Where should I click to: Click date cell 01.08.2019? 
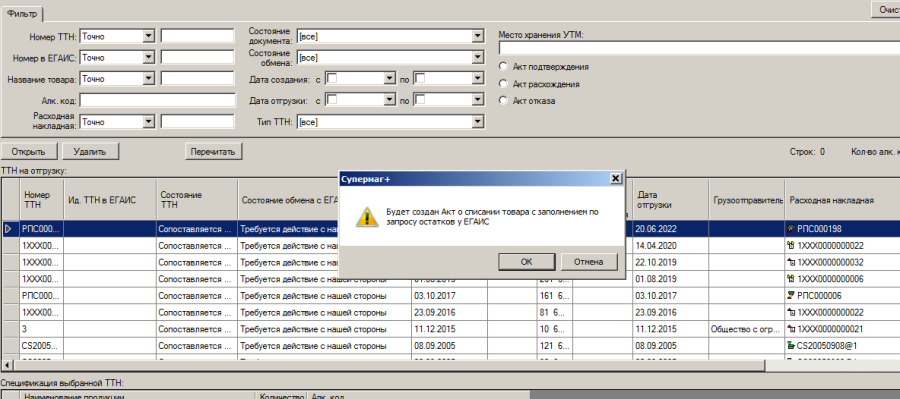[x=670, y=279]
